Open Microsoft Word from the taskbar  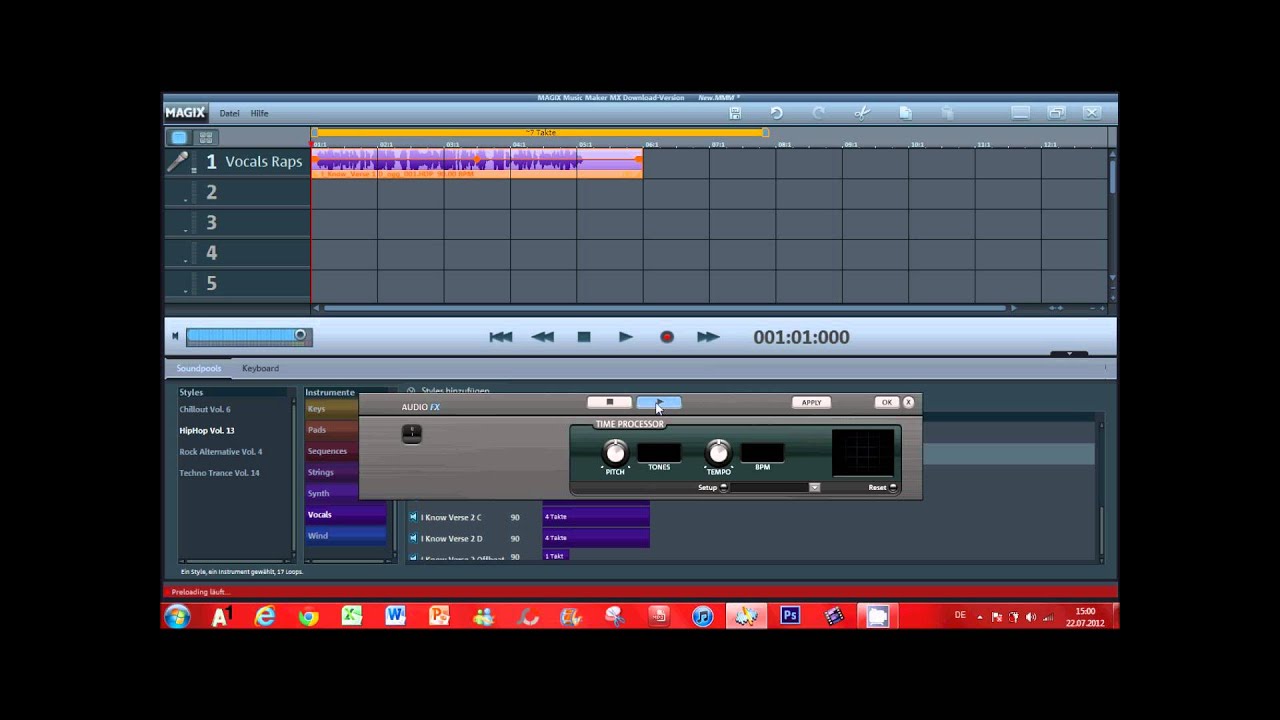click(x=396, y=616)
